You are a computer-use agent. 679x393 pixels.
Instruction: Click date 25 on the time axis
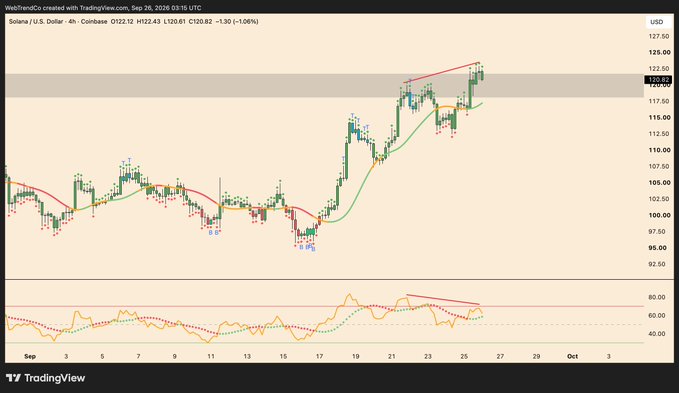(464, 356)
